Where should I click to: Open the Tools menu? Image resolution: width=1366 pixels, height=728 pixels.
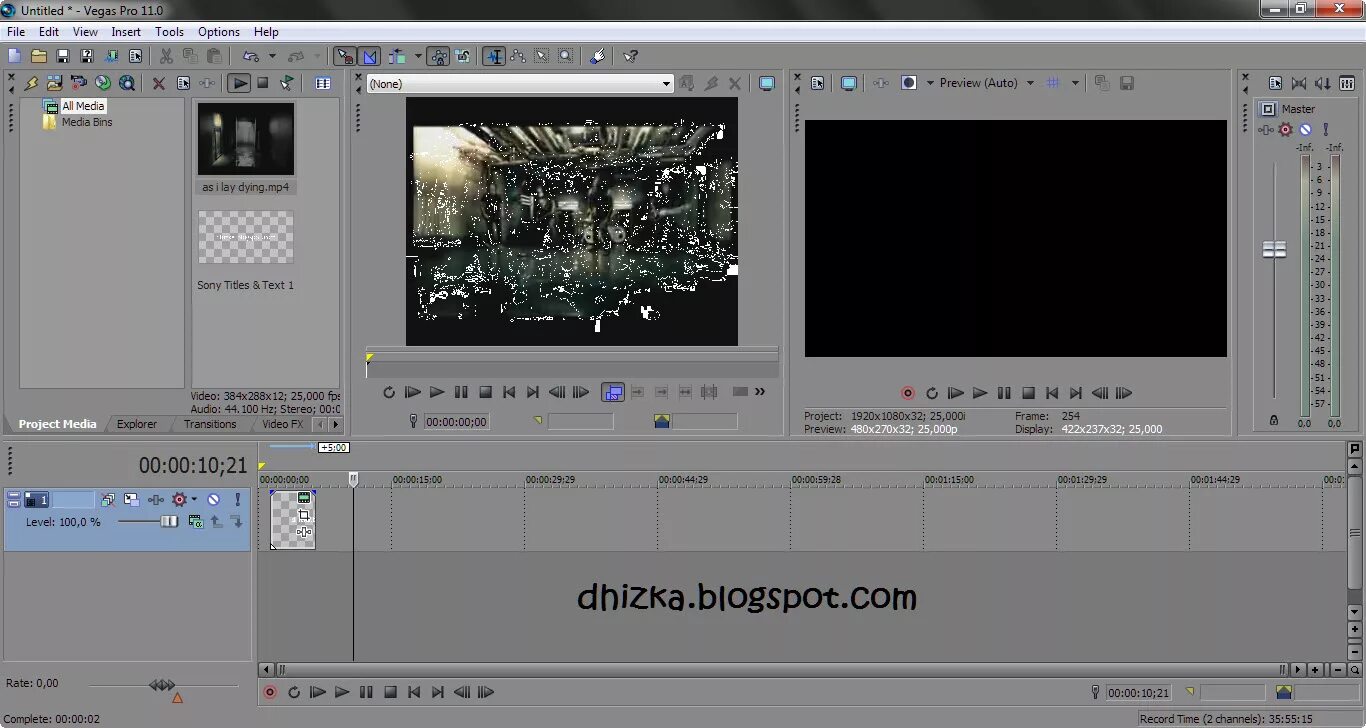169,32
